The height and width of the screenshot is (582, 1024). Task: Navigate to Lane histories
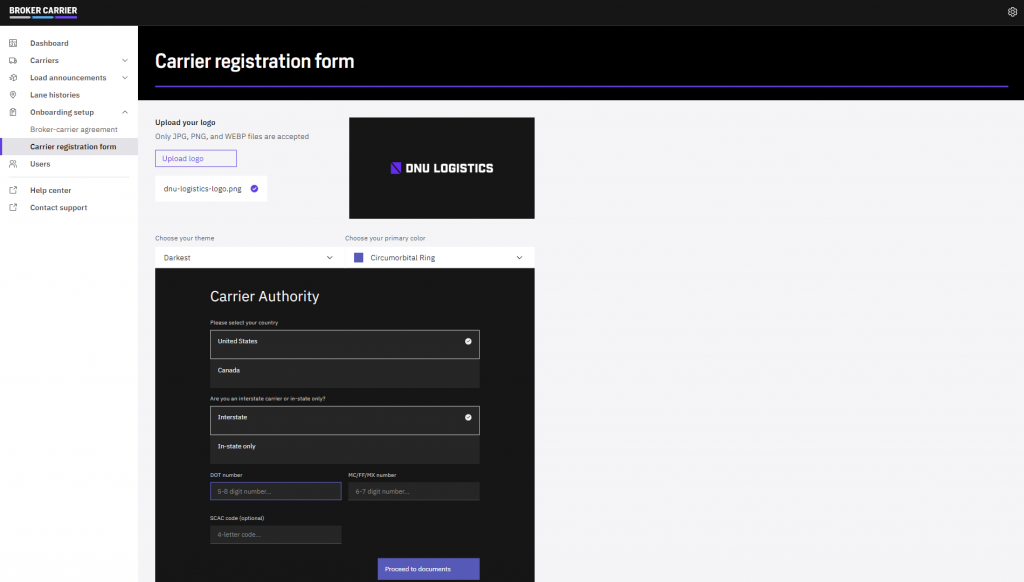(x=55, y=95)
